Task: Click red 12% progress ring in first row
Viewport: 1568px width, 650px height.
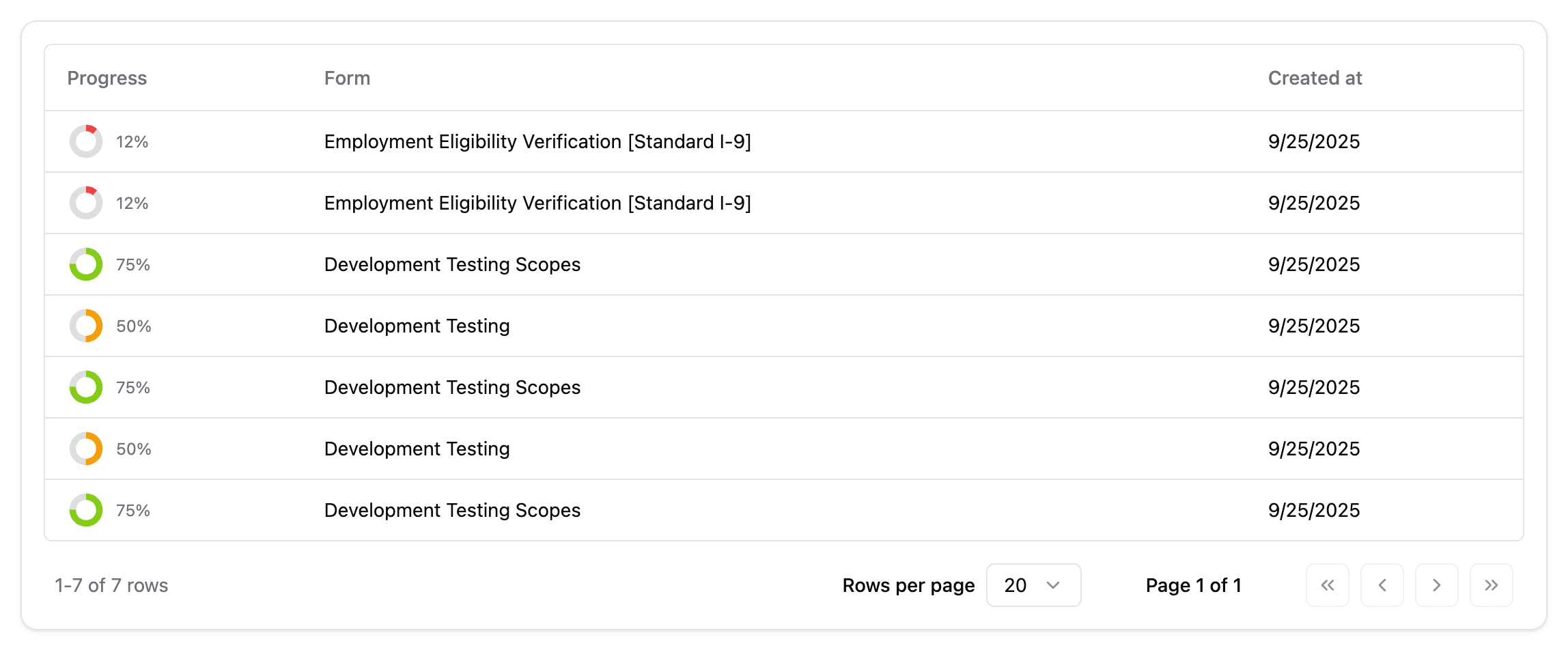Action: [86, 141]
